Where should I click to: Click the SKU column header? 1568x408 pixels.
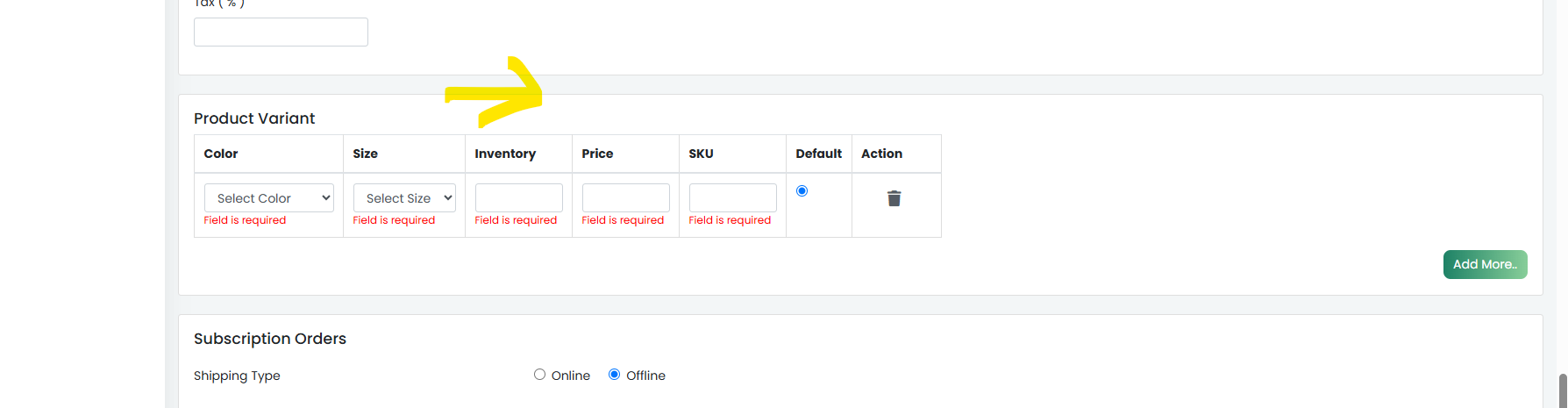(701, 154)
